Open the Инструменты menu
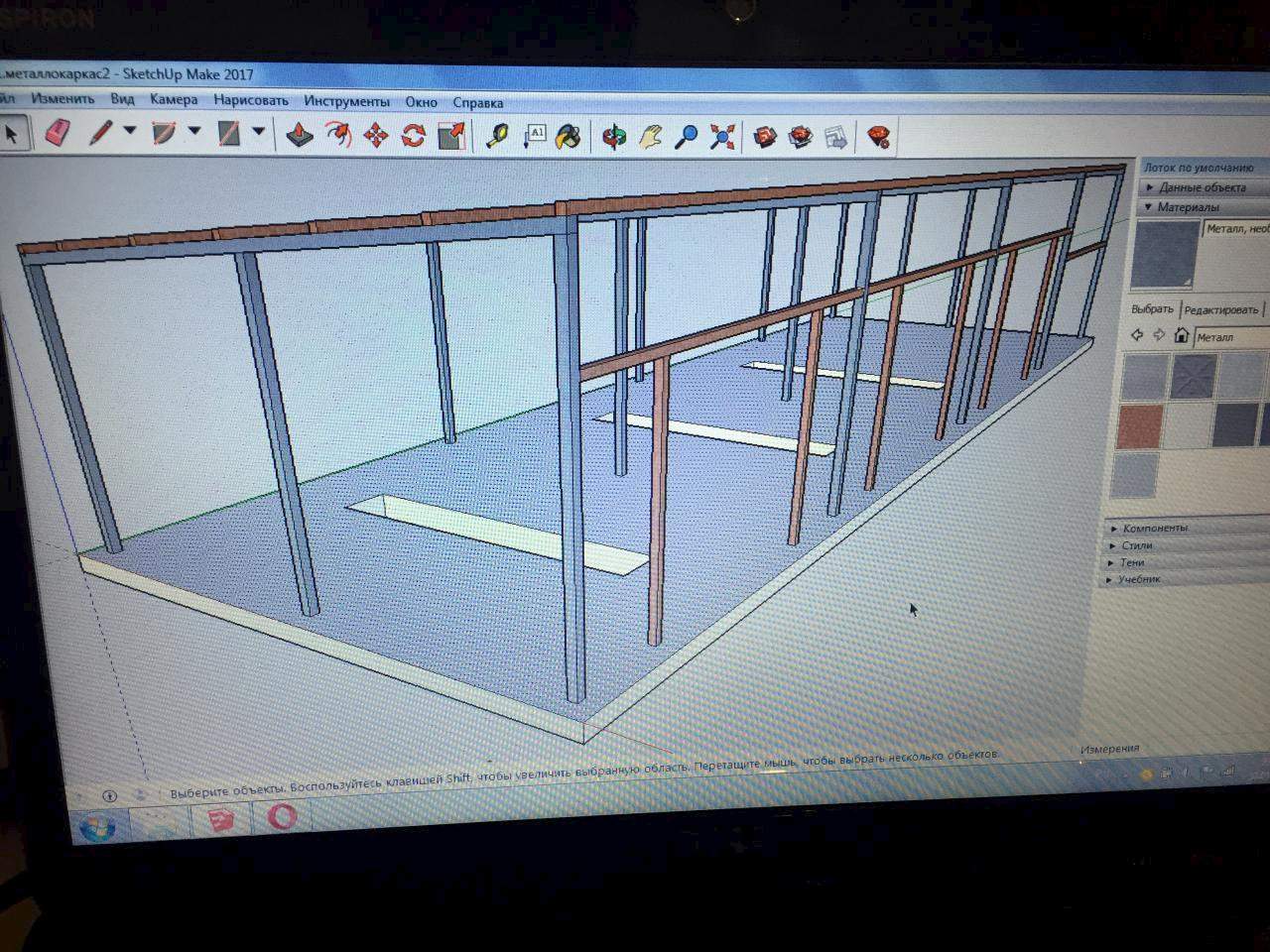The width and height of the screenshot is (1270, 952). click(346, 101)
